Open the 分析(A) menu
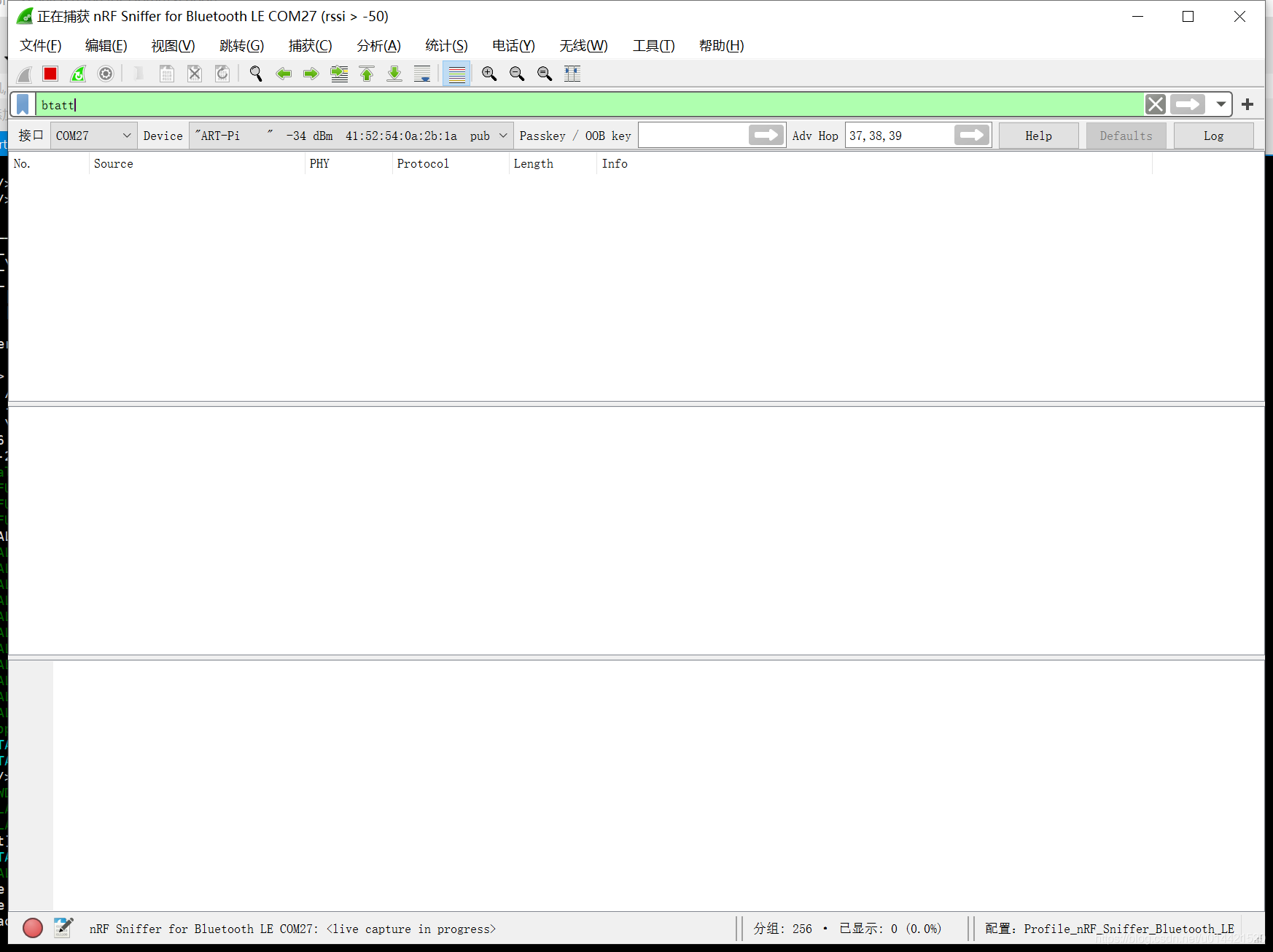This screenshot has height=952, width=1273. point(378,46)
